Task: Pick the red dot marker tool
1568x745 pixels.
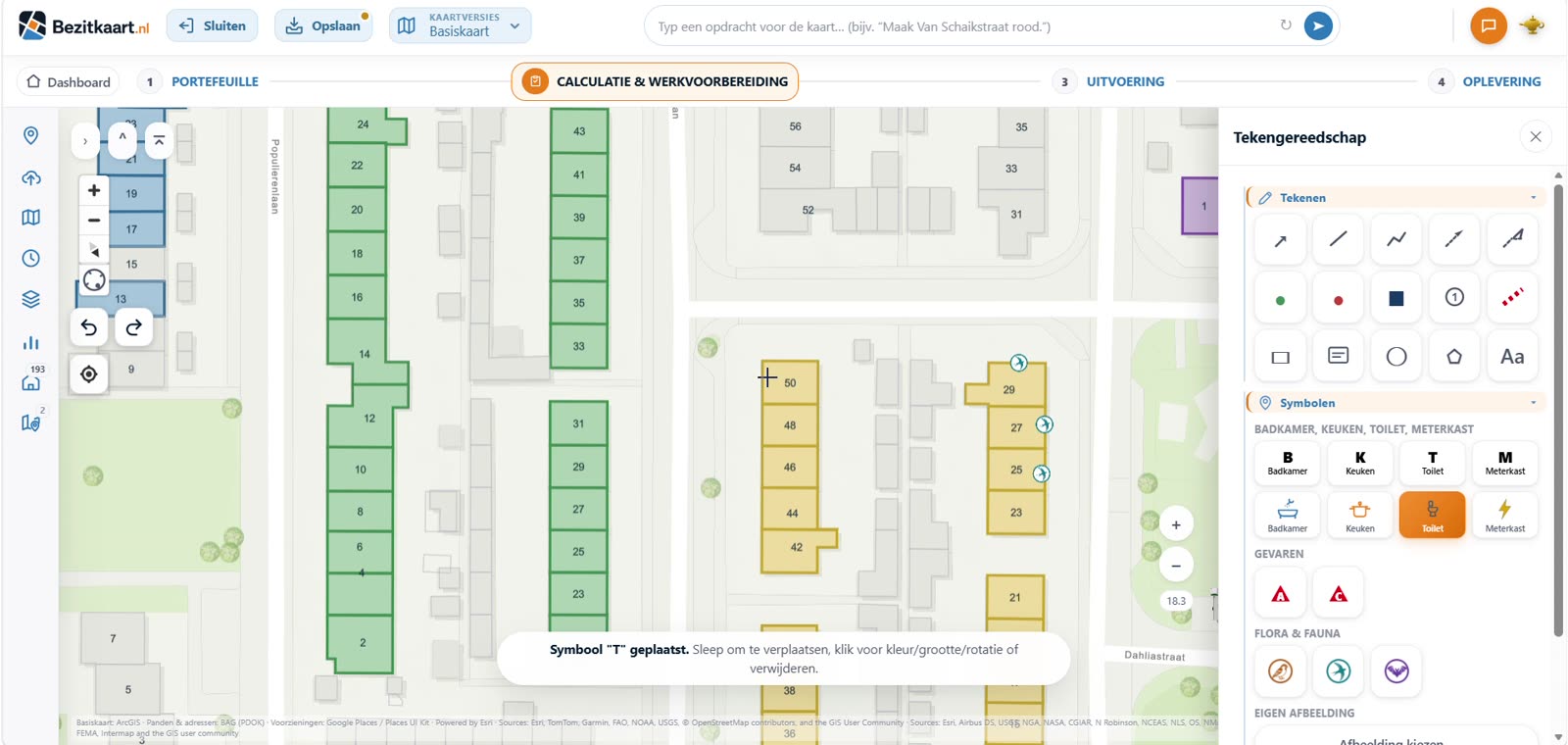Action: click(1339, 299)
